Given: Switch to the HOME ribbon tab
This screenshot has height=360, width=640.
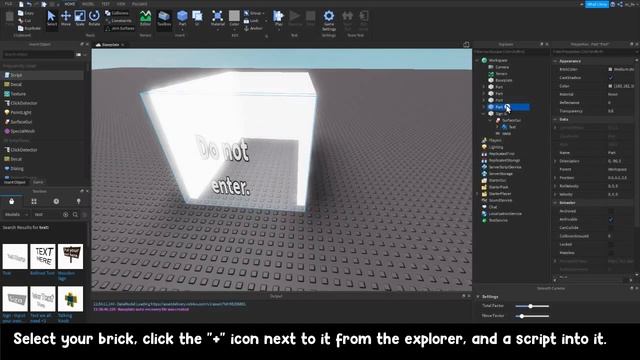Looking at the screenshot, I should (x=70, y=4).
